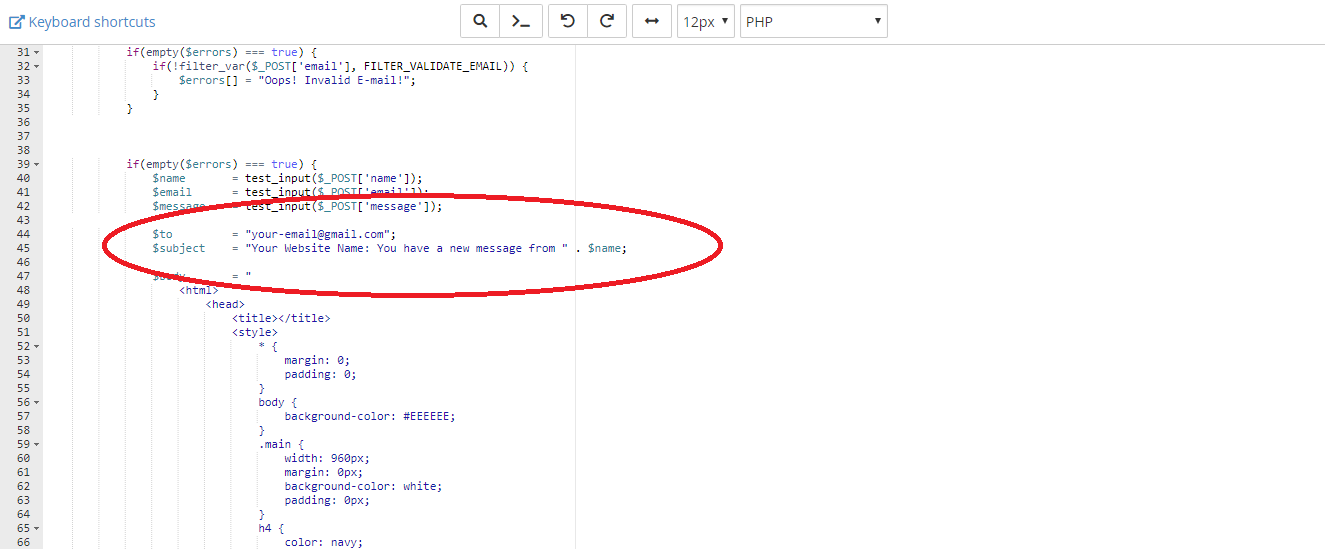Collapse the code fold at line 56

37,402
